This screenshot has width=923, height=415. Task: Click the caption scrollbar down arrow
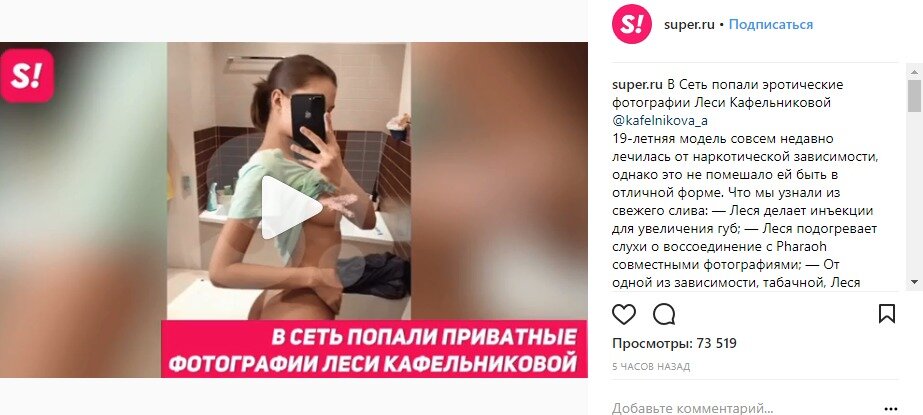(x=914, y=281)
